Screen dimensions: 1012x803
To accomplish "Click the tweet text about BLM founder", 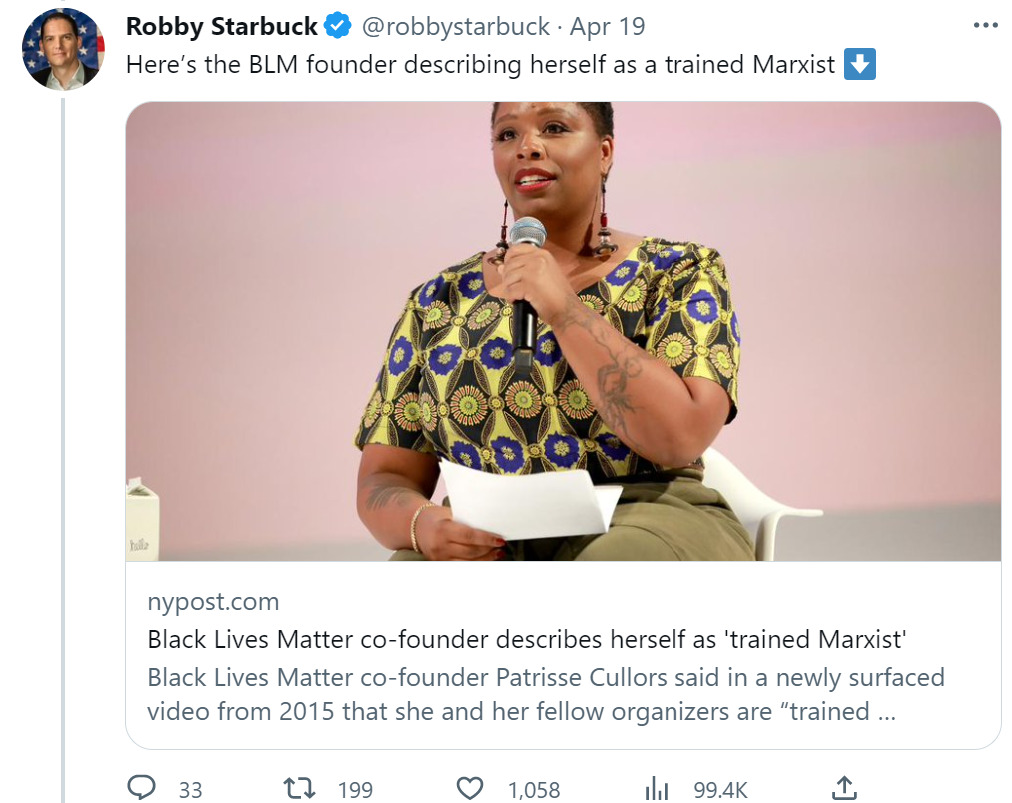I will pos(480,66).
